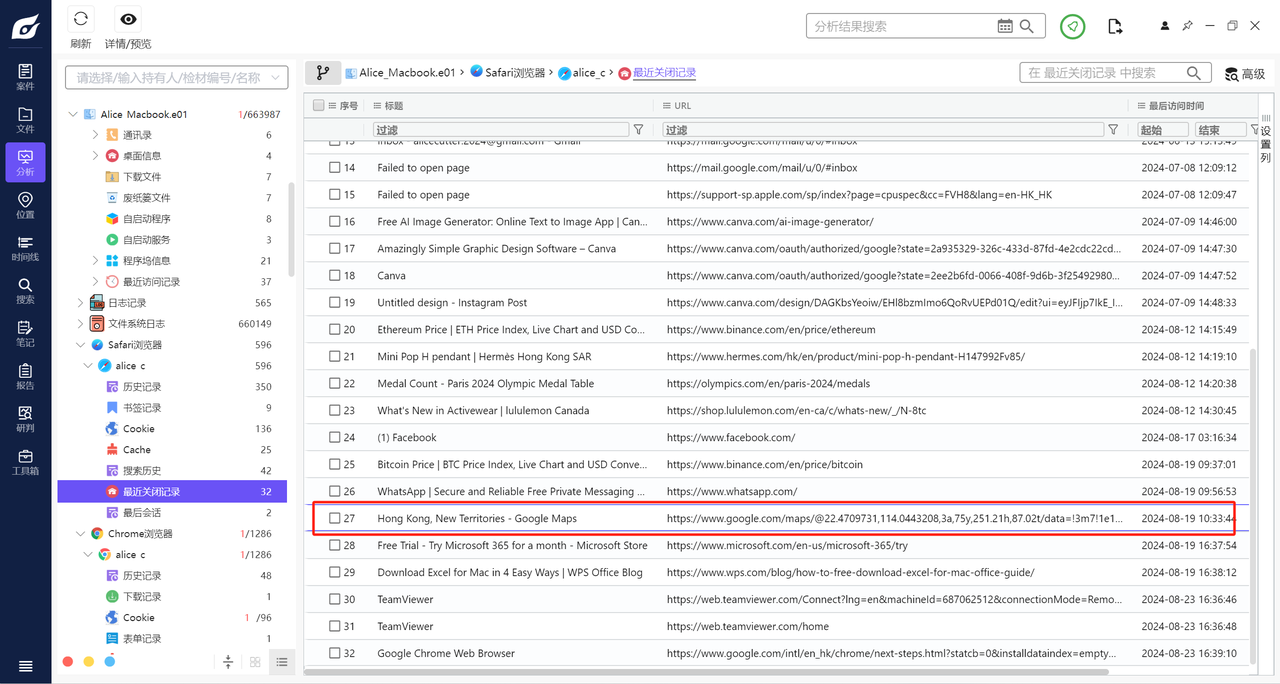Expand the 程序坞信息 tree node
Viewport: 1280px width, 684px height.
tap(95, 261)
